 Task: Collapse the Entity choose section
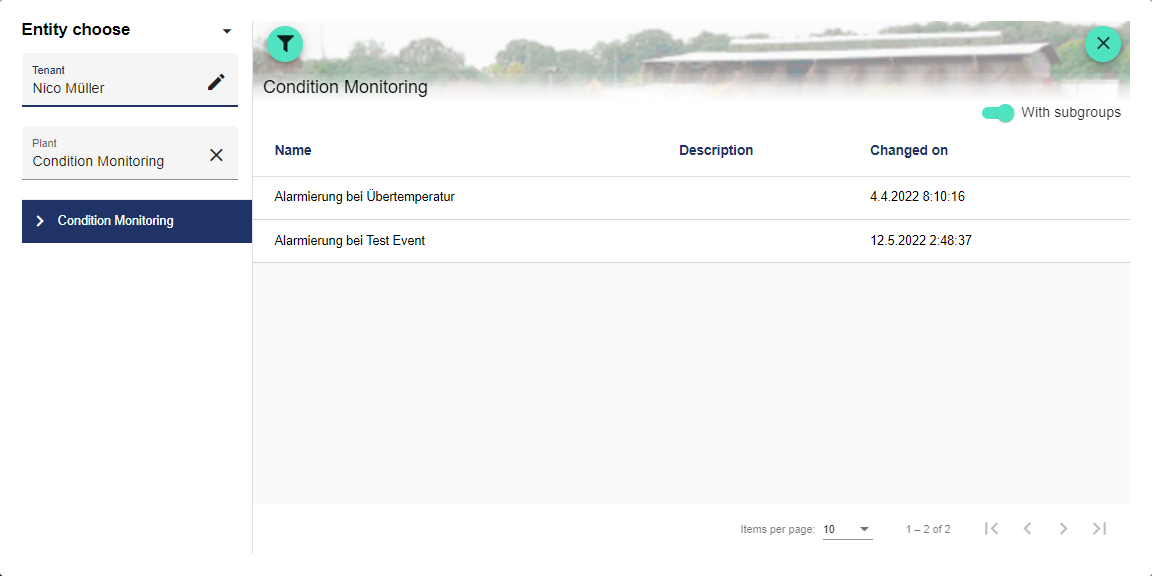[227, 31]
